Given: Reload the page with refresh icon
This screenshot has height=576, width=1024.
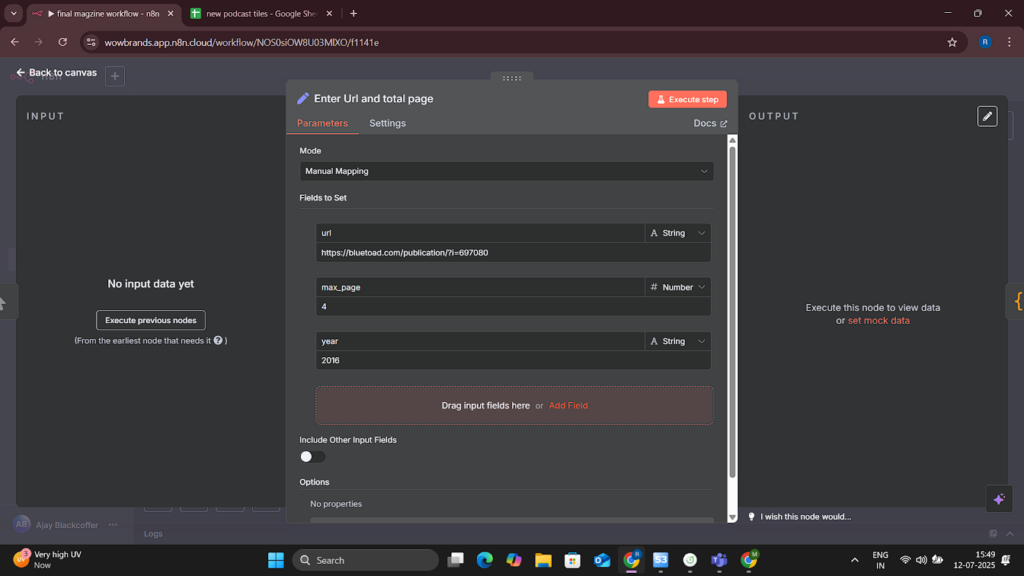Looking at the screenshot, I should pos(63,42).
